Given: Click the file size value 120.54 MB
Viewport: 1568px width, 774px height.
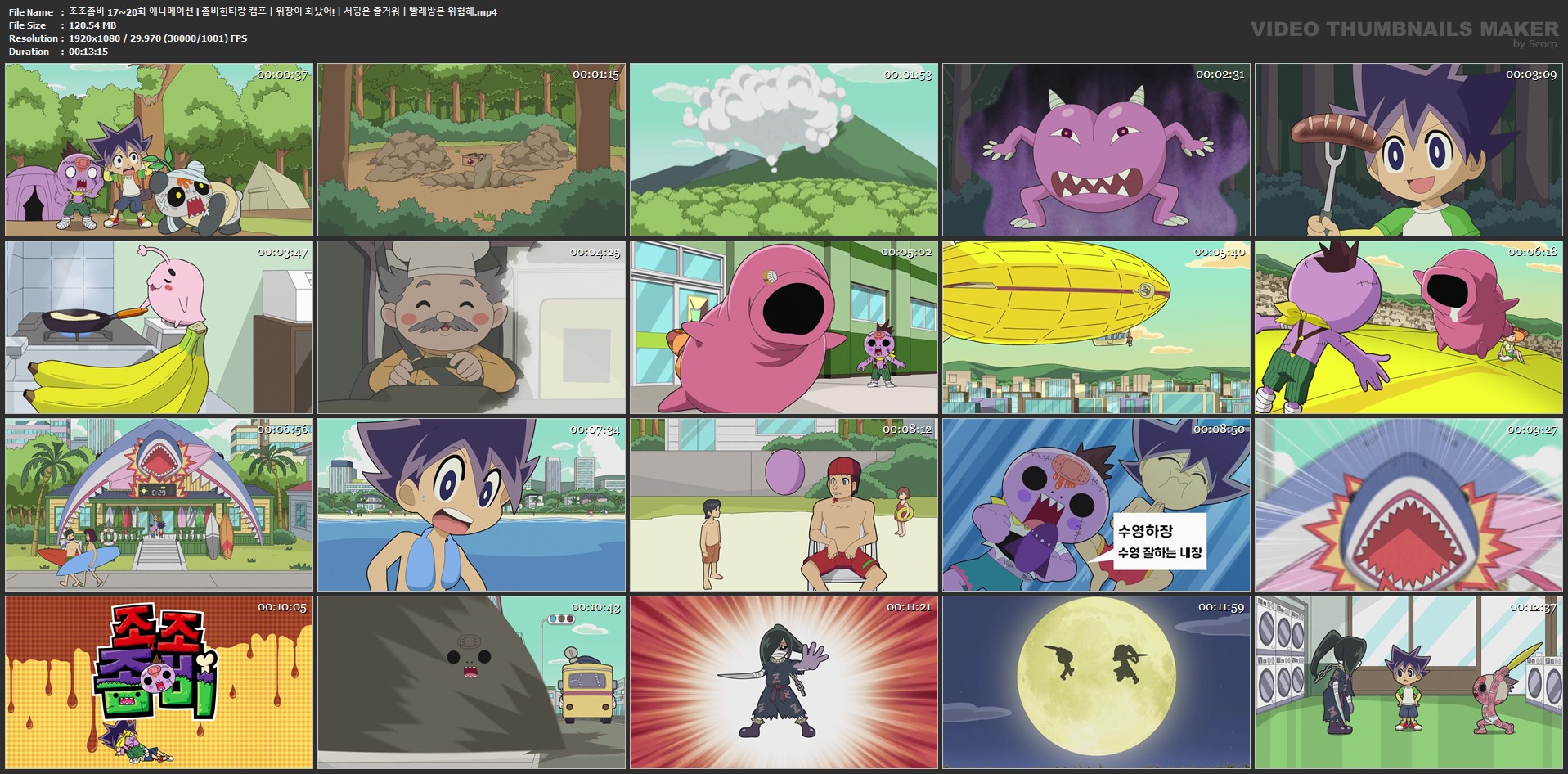Looking at the screenshot, I should click(x=92, y=25).
